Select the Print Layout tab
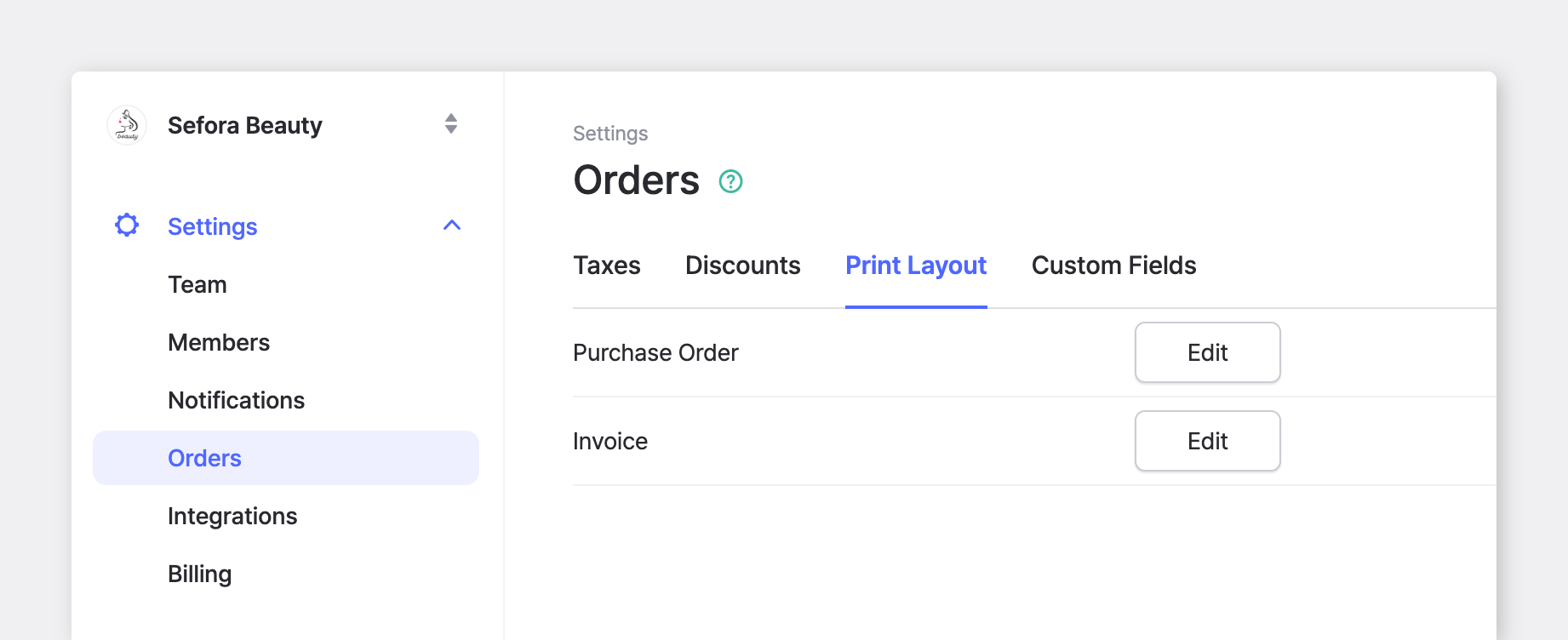 coord(916,266)
